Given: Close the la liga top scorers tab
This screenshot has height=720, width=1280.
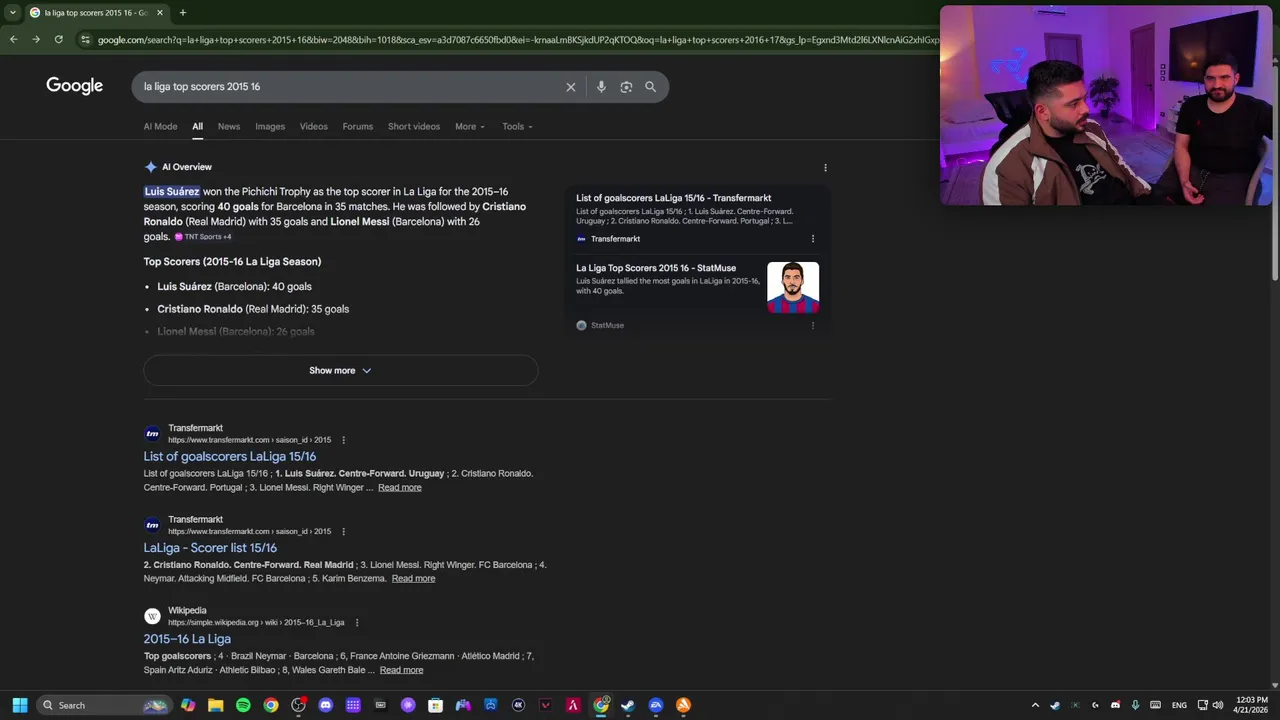Looking at the screenshot, I should tap(160, 13).
